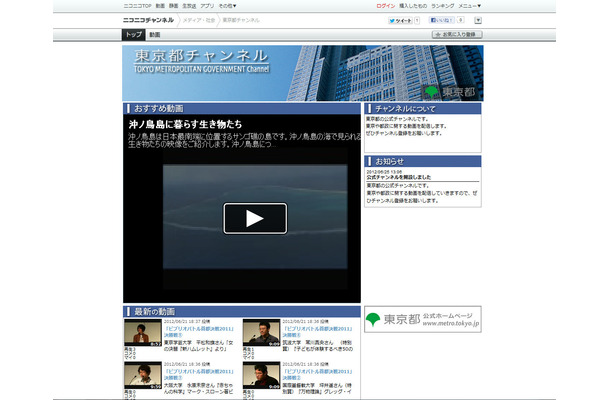Screen dimensions: 610x400
Task: Open the 東京都 公式ホームページ banner
Action: (x=422, y=319)
